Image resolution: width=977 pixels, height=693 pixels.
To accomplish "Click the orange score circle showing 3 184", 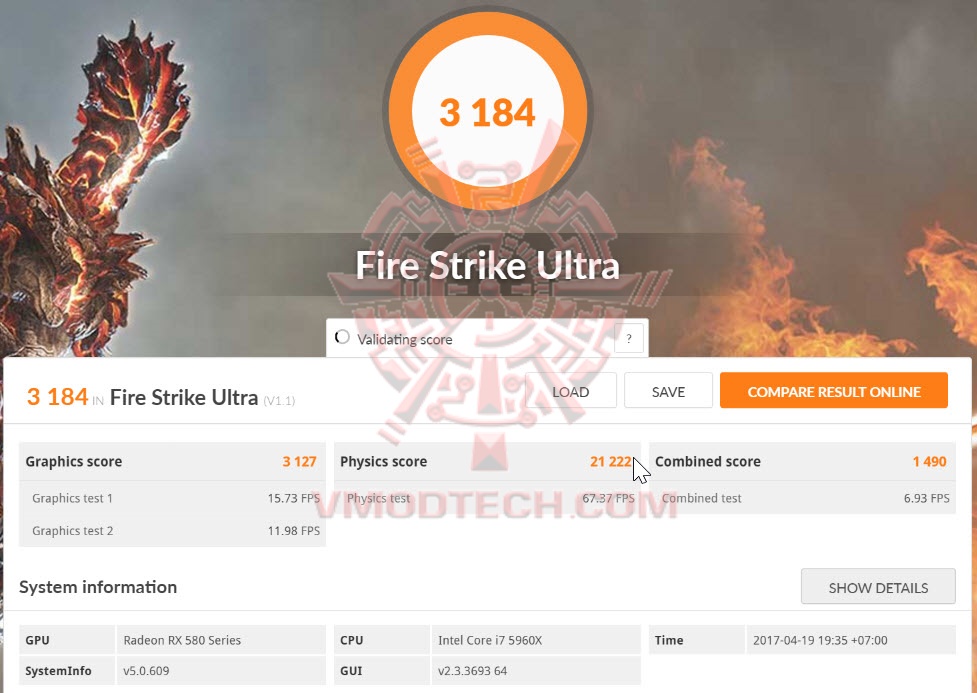I will point(488,111).
